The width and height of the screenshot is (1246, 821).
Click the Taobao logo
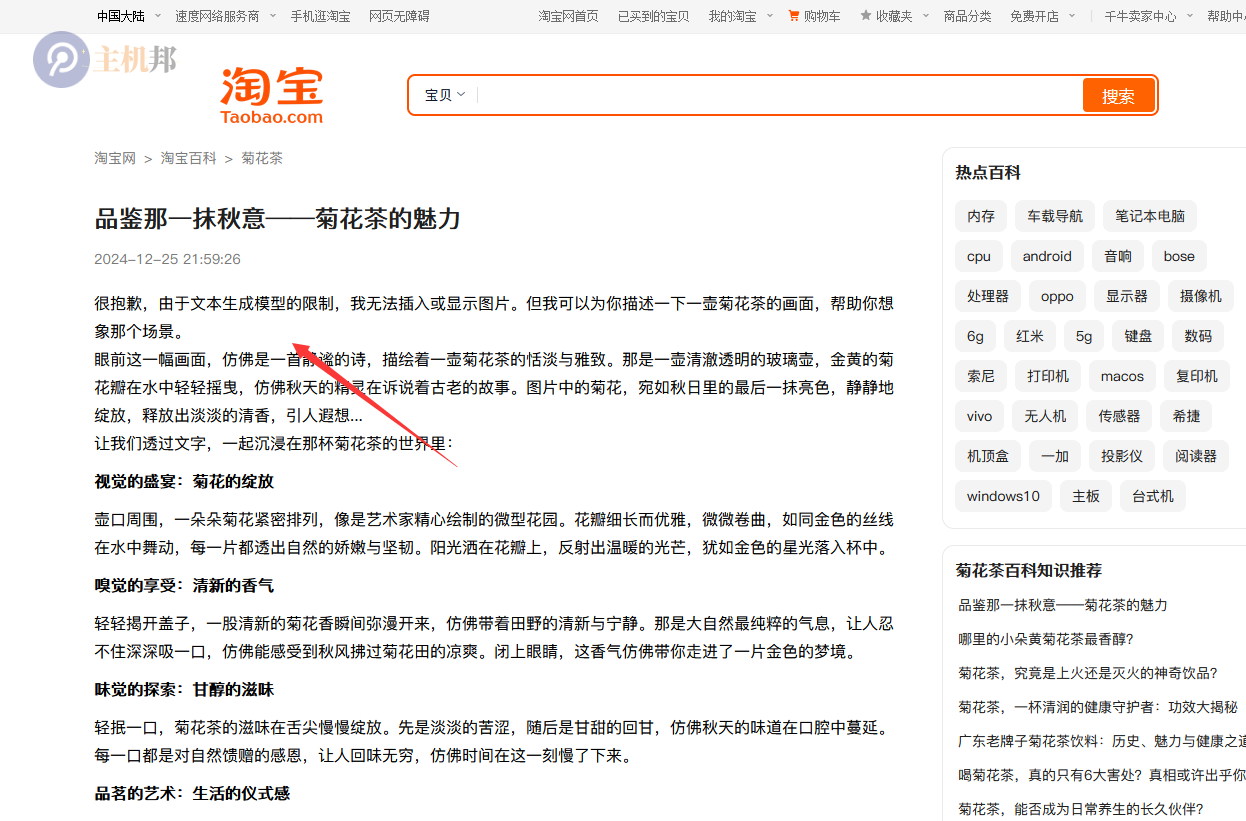(272, 96)
